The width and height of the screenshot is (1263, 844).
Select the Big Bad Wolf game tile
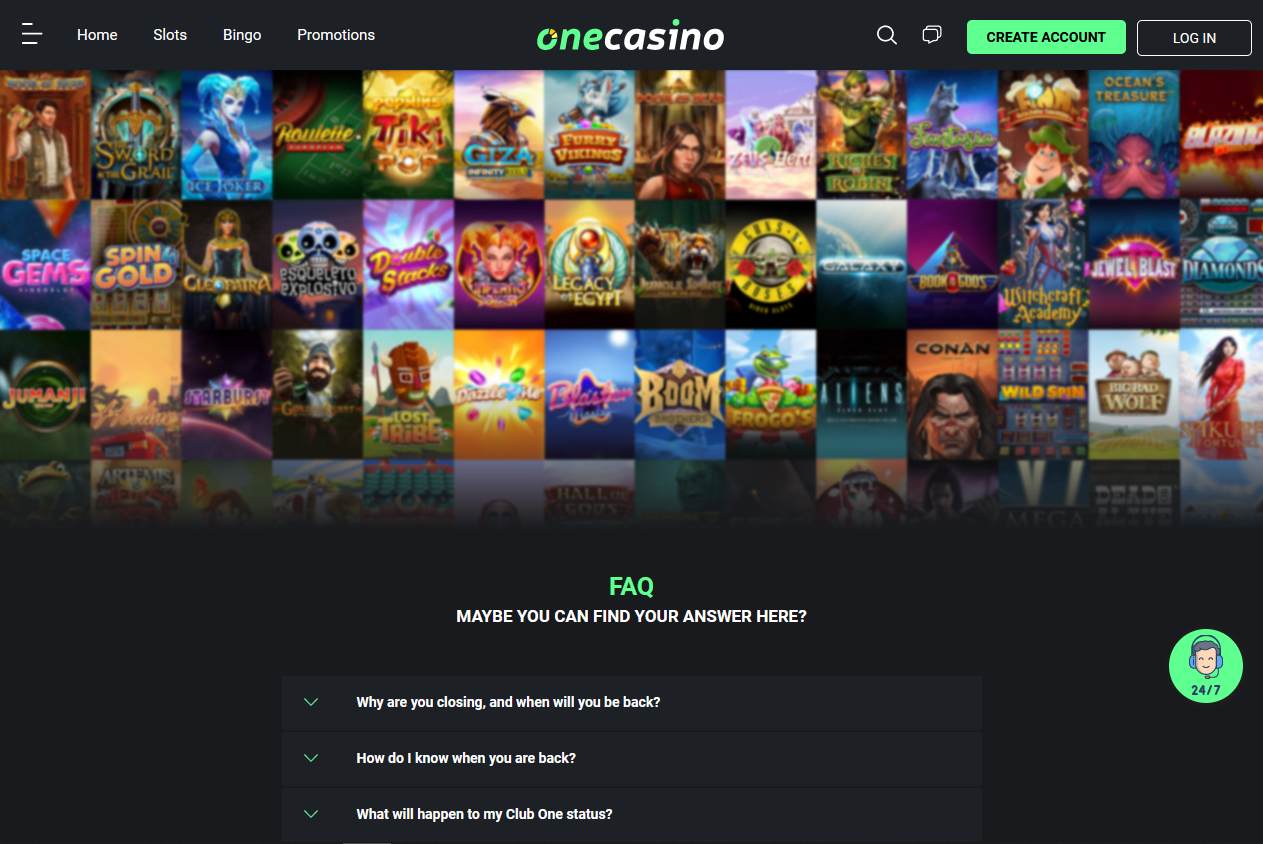[x=1133, y=394]
